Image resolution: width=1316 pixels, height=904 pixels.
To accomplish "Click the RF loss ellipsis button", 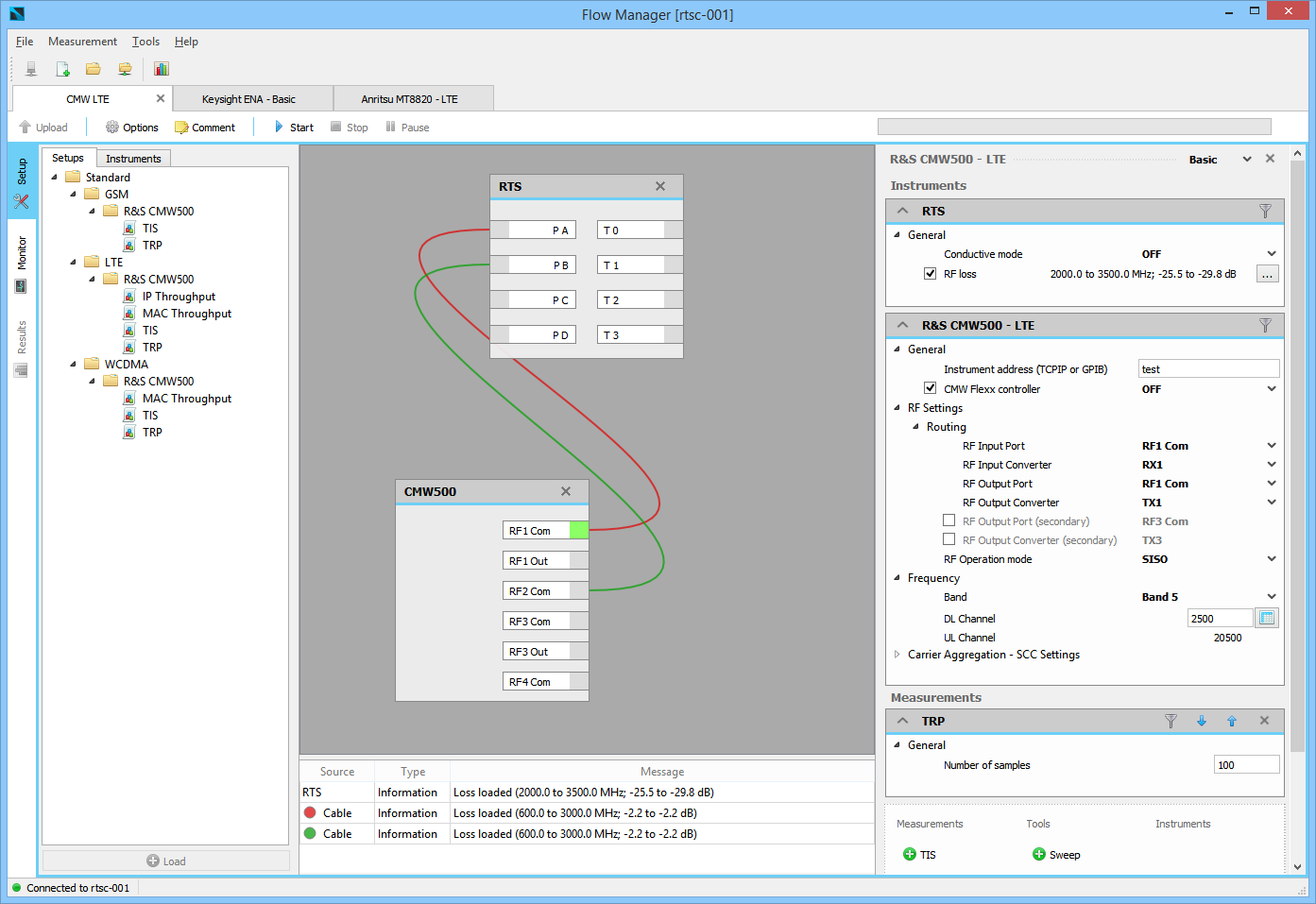I will click(1267, 274).
